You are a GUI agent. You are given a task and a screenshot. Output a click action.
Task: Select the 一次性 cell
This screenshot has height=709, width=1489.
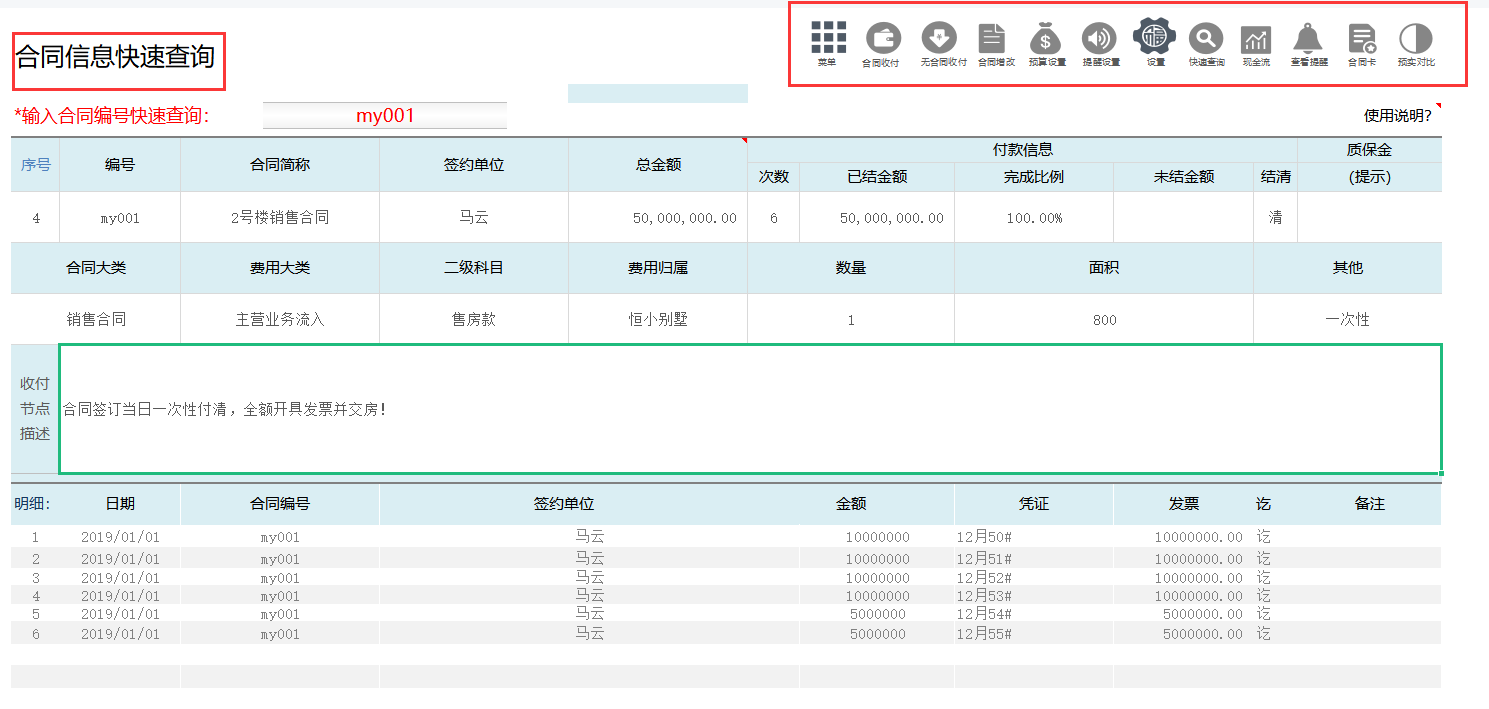1347,320
